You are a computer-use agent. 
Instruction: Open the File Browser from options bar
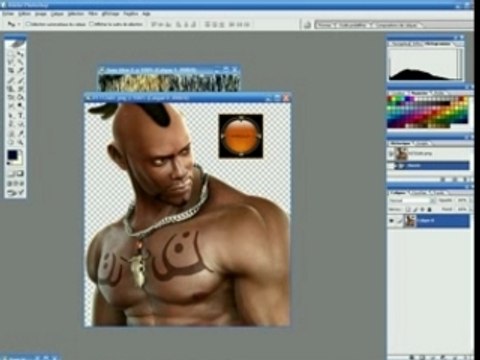tap(308, 25)
